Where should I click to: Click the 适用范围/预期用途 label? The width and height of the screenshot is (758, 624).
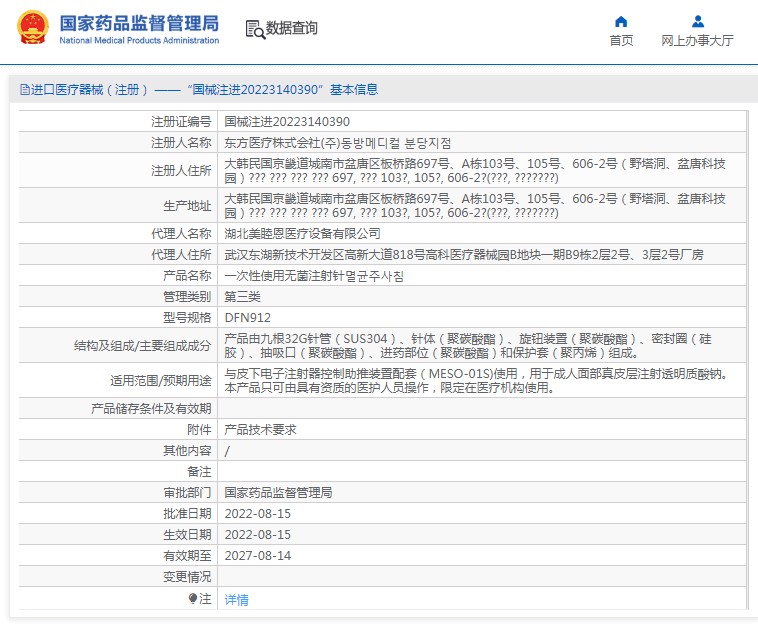point(160,381)
